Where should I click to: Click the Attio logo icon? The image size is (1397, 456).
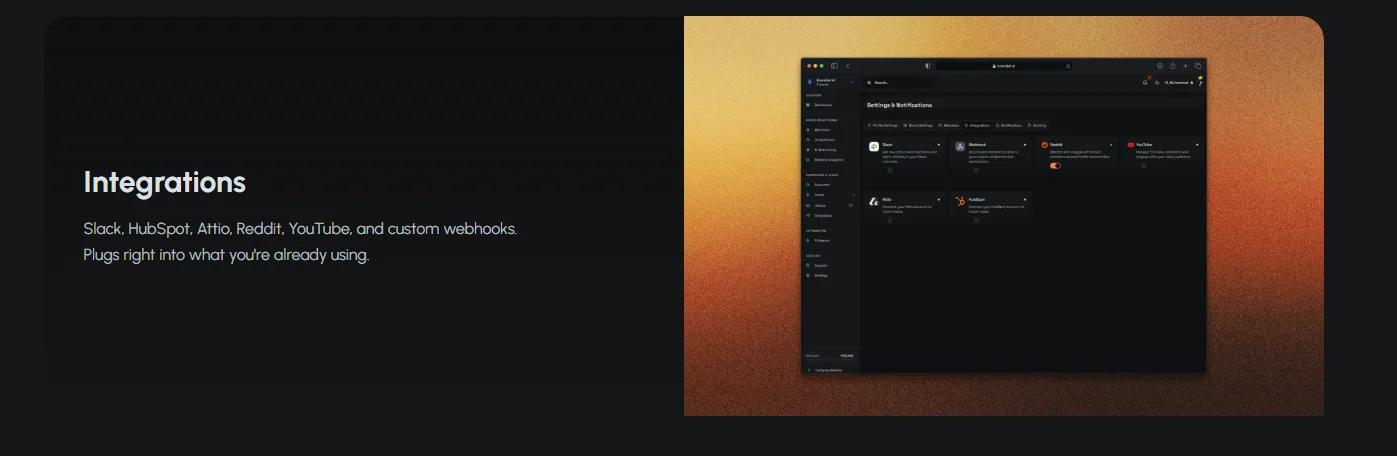point(874,201)
